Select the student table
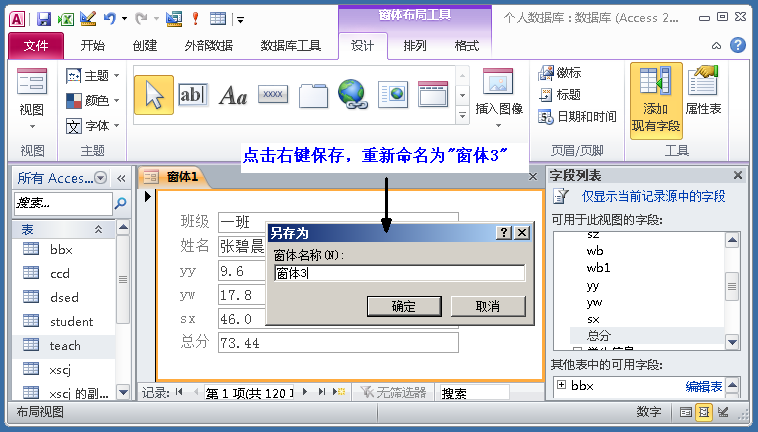The image size is (758, 432). click(x=64, y=322)
